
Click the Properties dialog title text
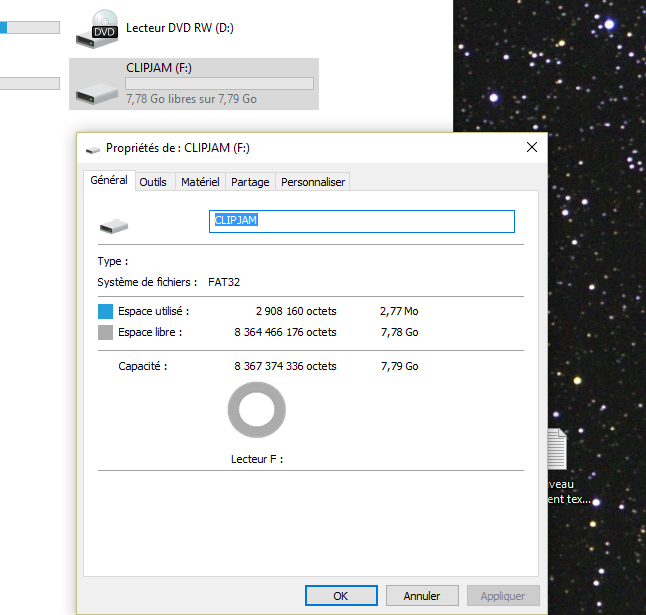coord(178,148)
